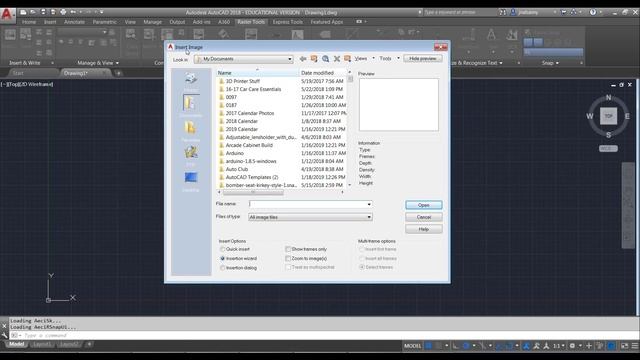The image size is (640, 360).
Task: Click the Delete (X) icon in dialog toolbar
Action: click(337, 59)
